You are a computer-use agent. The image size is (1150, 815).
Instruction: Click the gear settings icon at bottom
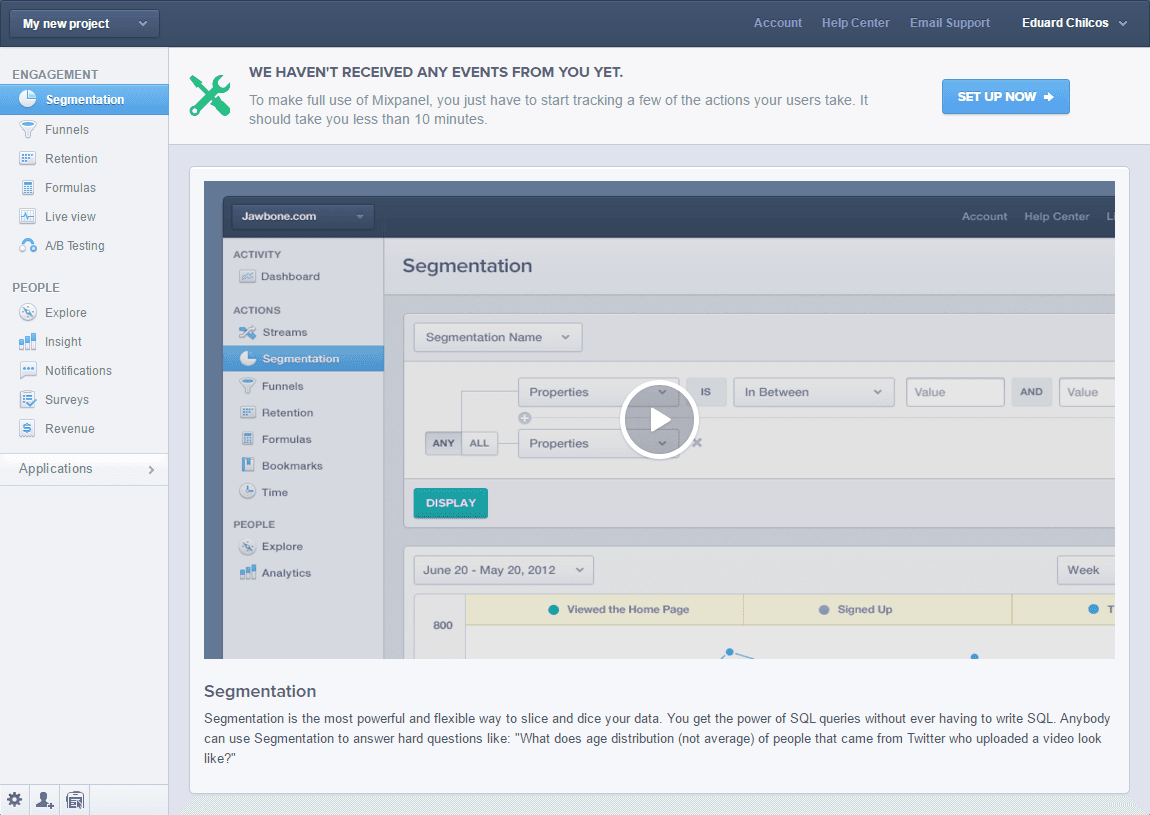point(14,799)
